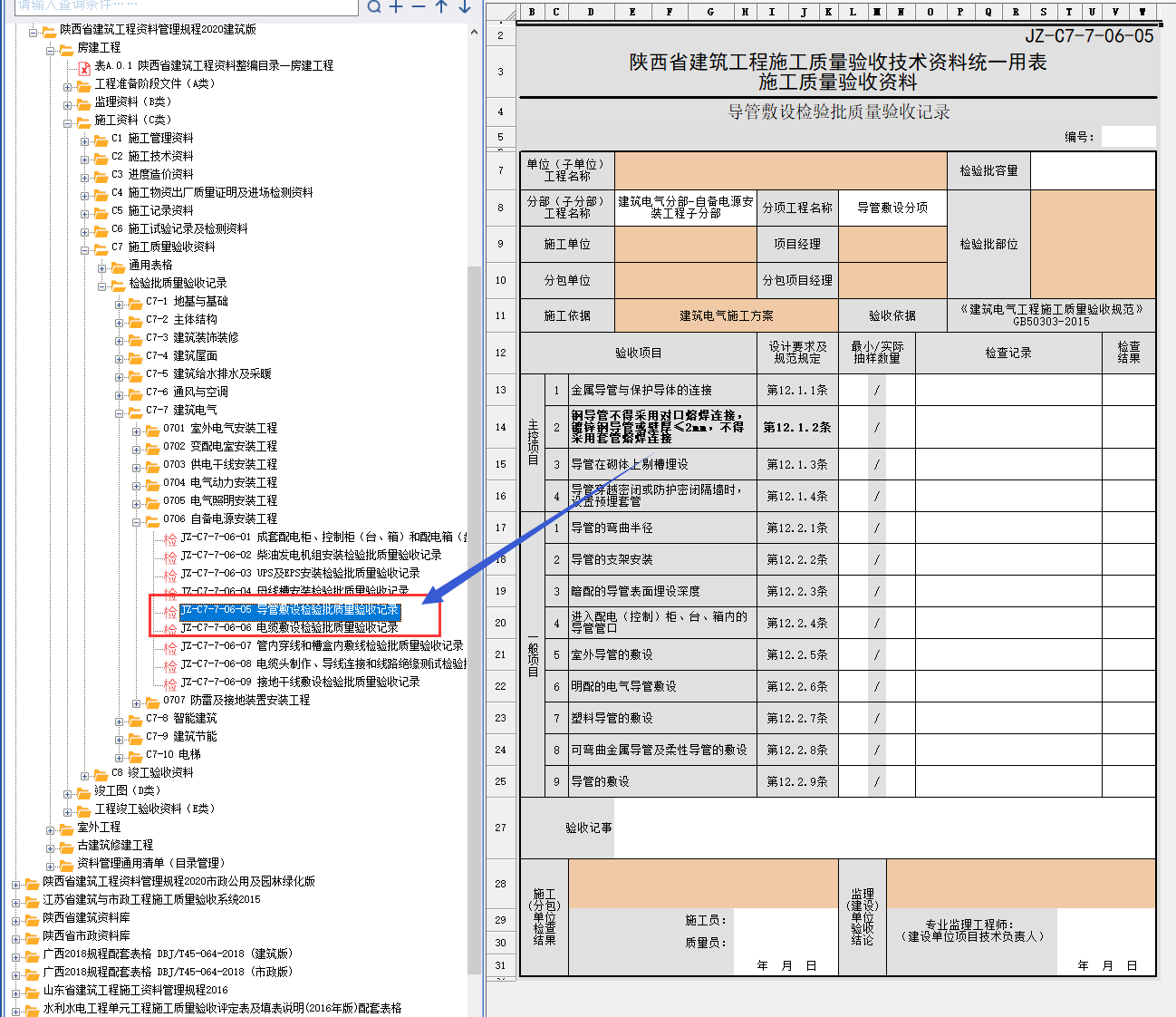This screenshot has height=1017, width=1176.
Task: Expand C1 施工管理资料 node
Action: pyautogui.click(x=85, y=141)
